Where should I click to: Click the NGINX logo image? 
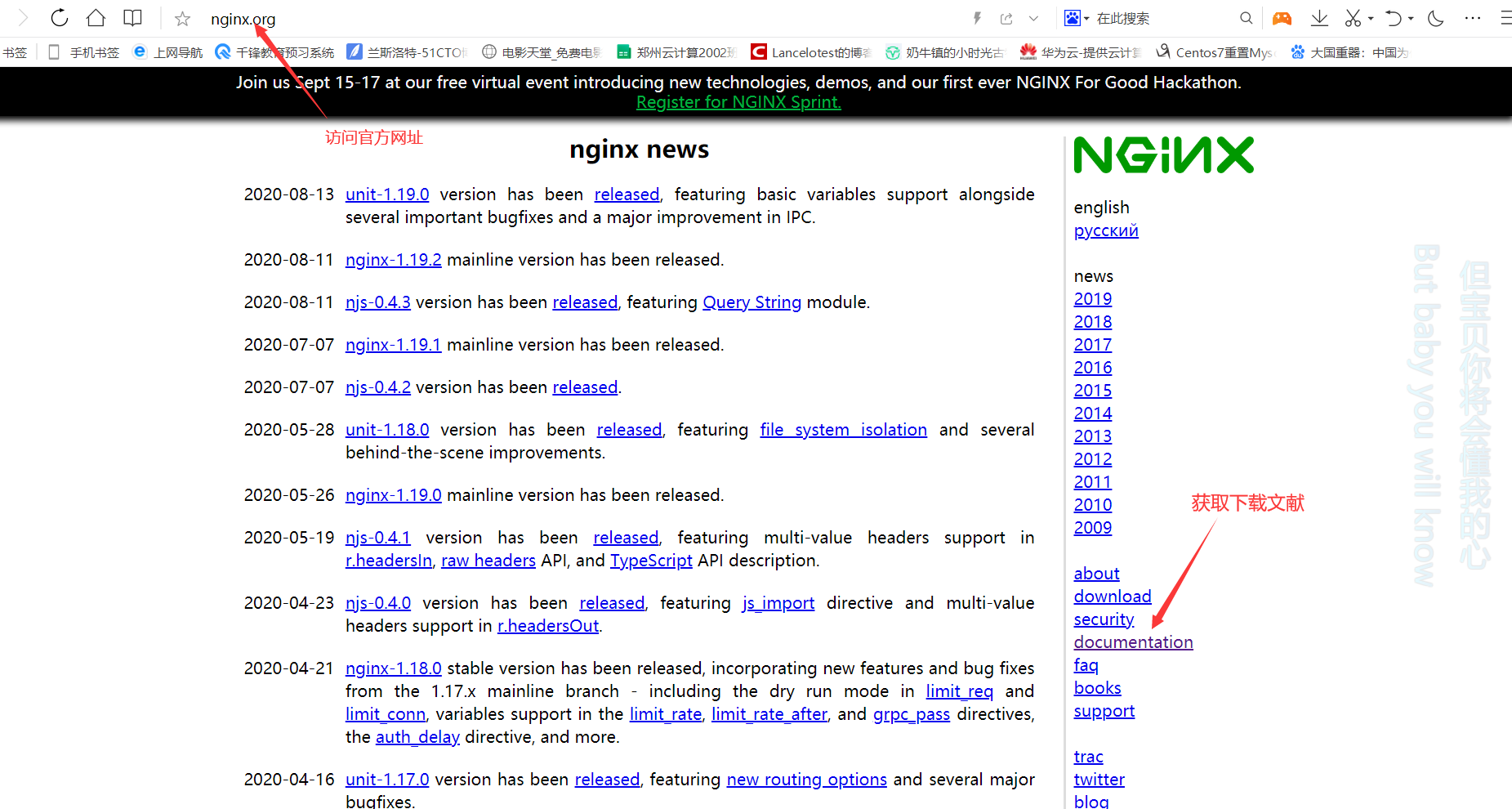click(1164, 154)
